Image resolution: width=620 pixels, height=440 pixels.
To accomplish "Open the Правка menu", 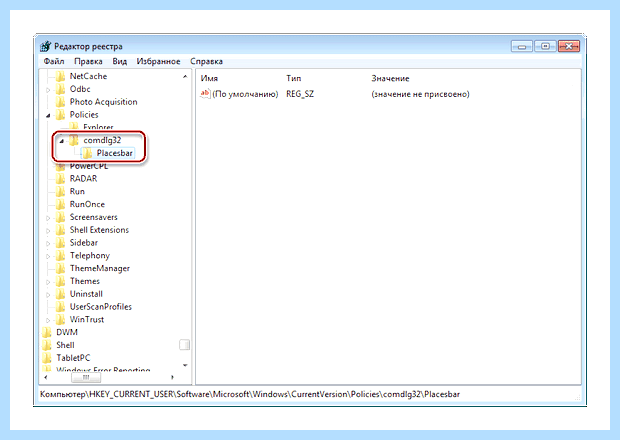I will tap(88, 61).
